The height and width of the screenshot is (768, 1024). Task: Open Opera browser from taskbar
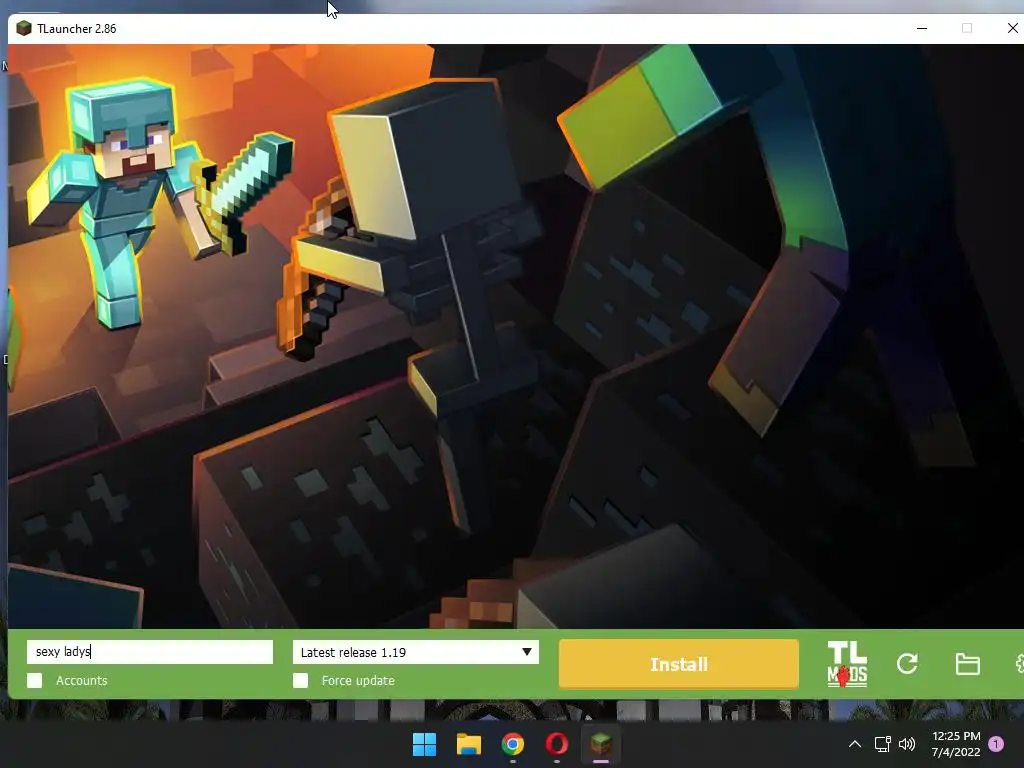pos(556,744)
